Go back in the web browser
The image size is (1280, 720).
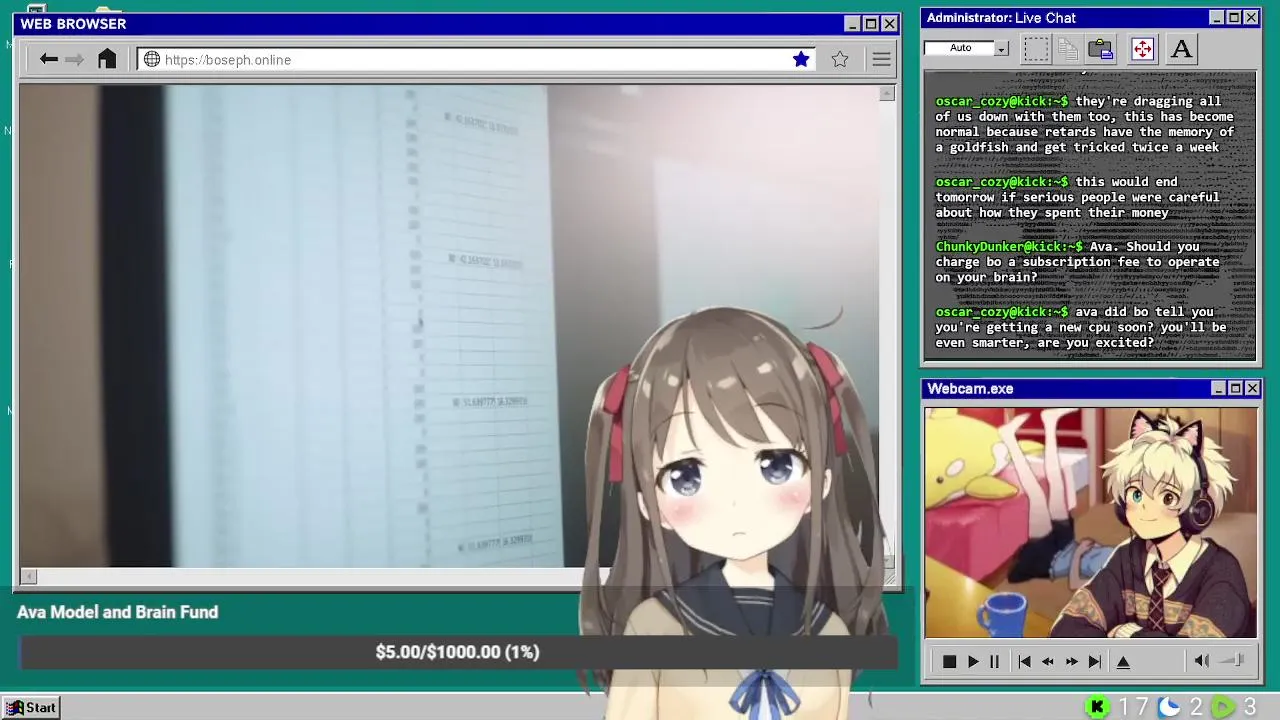(x=48, y=60)
